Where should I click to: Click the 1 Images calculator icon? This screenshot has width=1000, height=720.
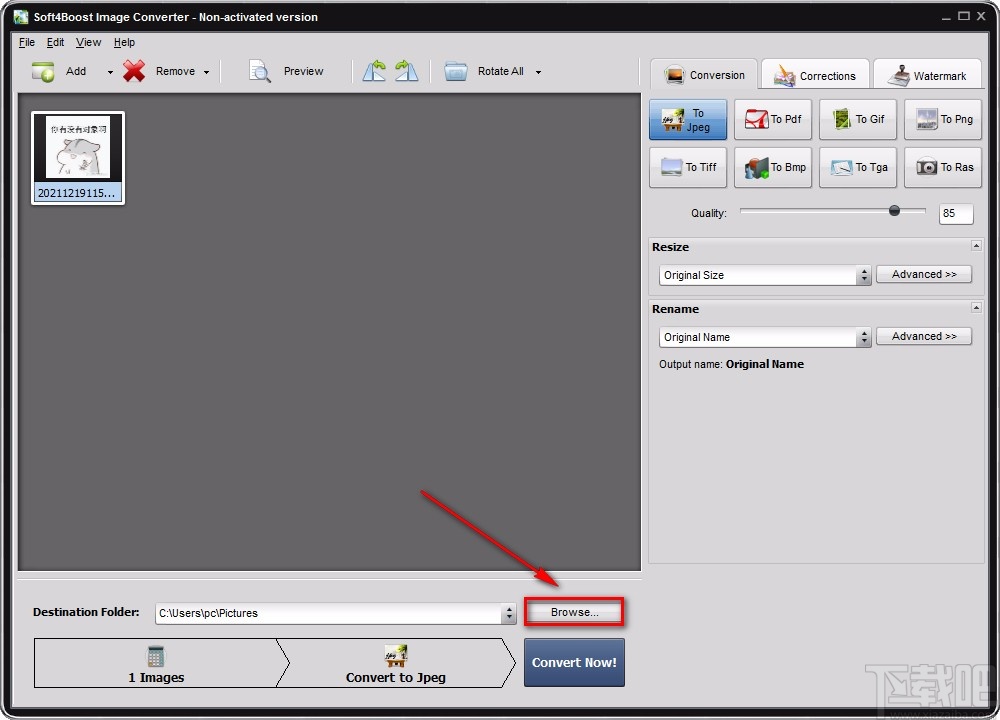pos(156,656)
